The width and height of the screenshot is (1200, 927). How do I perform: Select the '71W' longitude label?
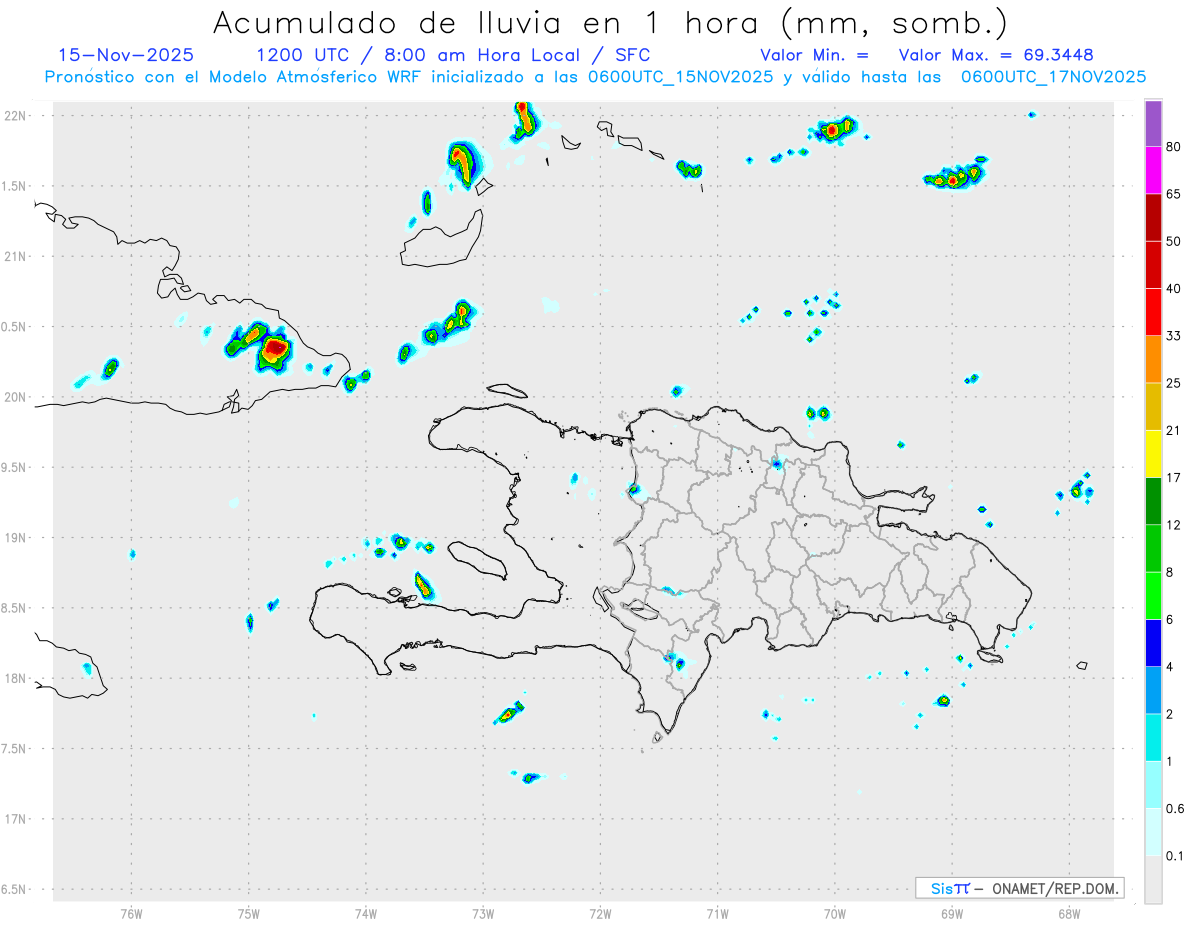tap(717, 914)
